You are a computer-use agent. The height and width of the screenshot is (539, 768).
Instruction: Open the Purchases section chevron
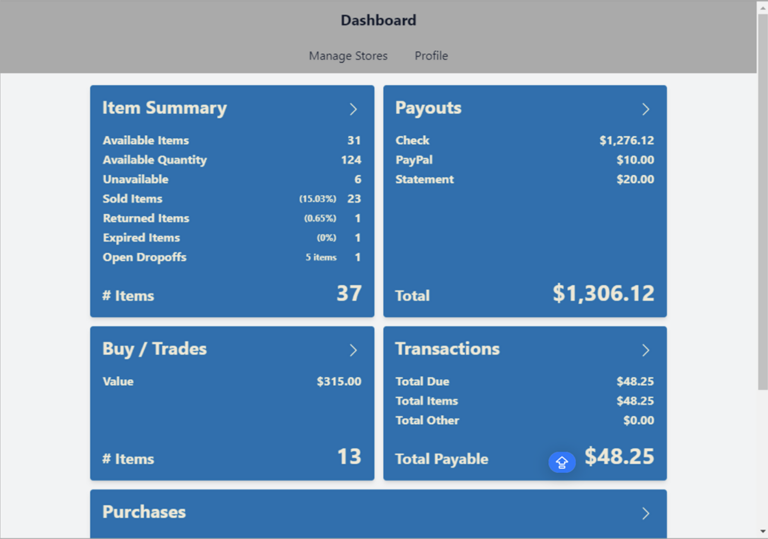point(645,513)
